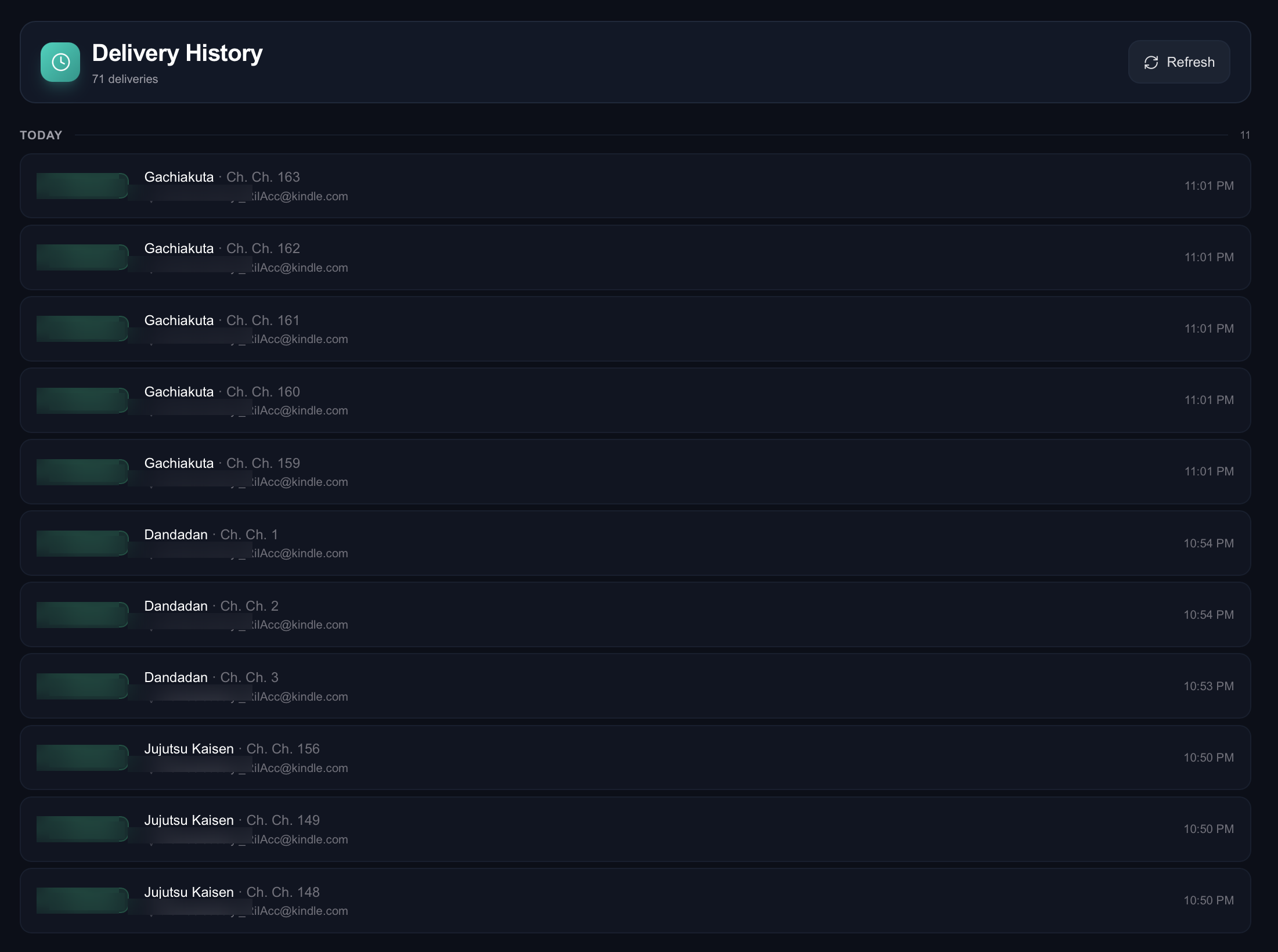Click the green badge on Jujutsu Kaisen Ch. 148
The image size is (1278, 952).
(82, 900)
